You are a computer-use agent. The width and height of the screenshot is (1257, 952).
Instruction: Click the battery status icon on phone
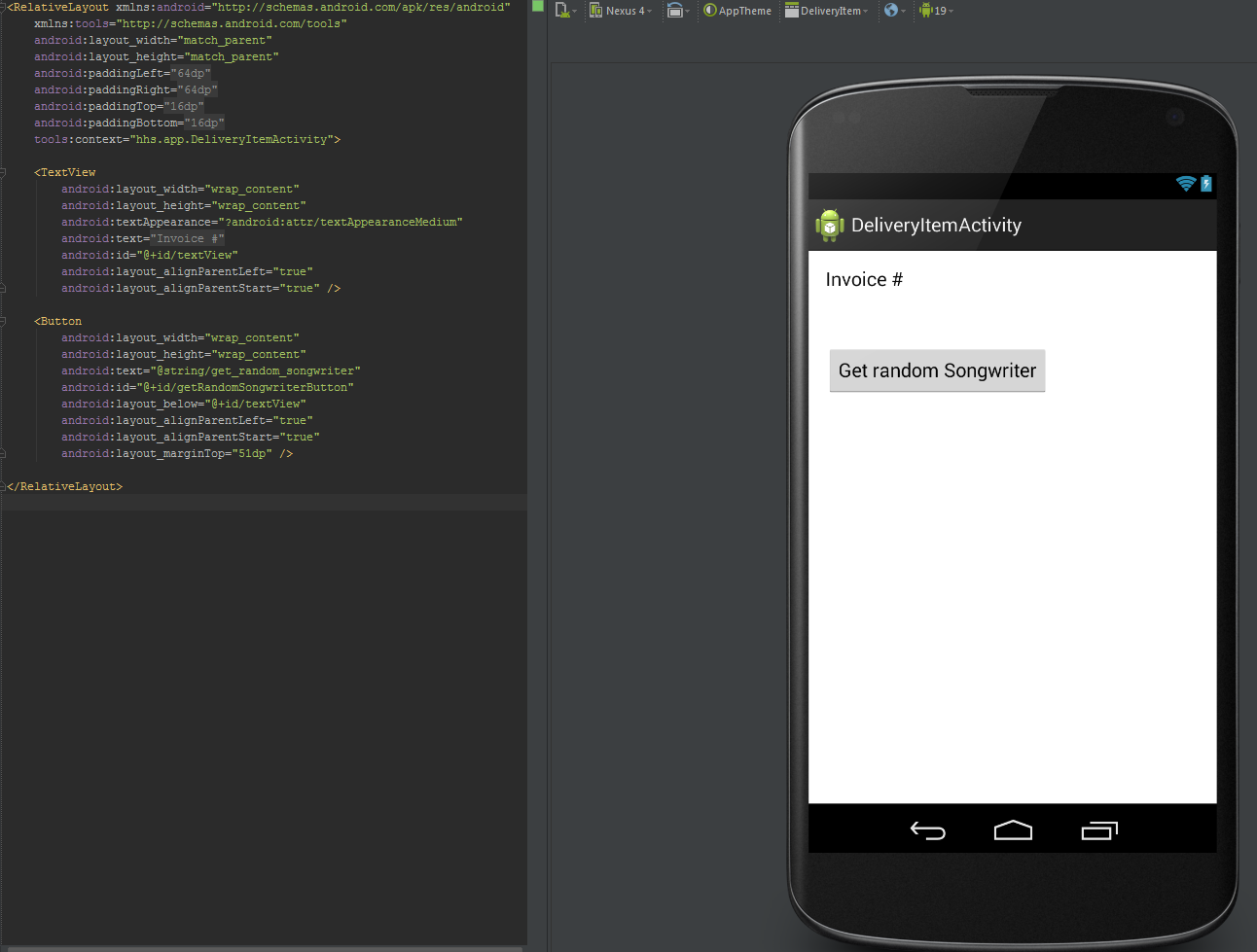tap(1206, 184)
